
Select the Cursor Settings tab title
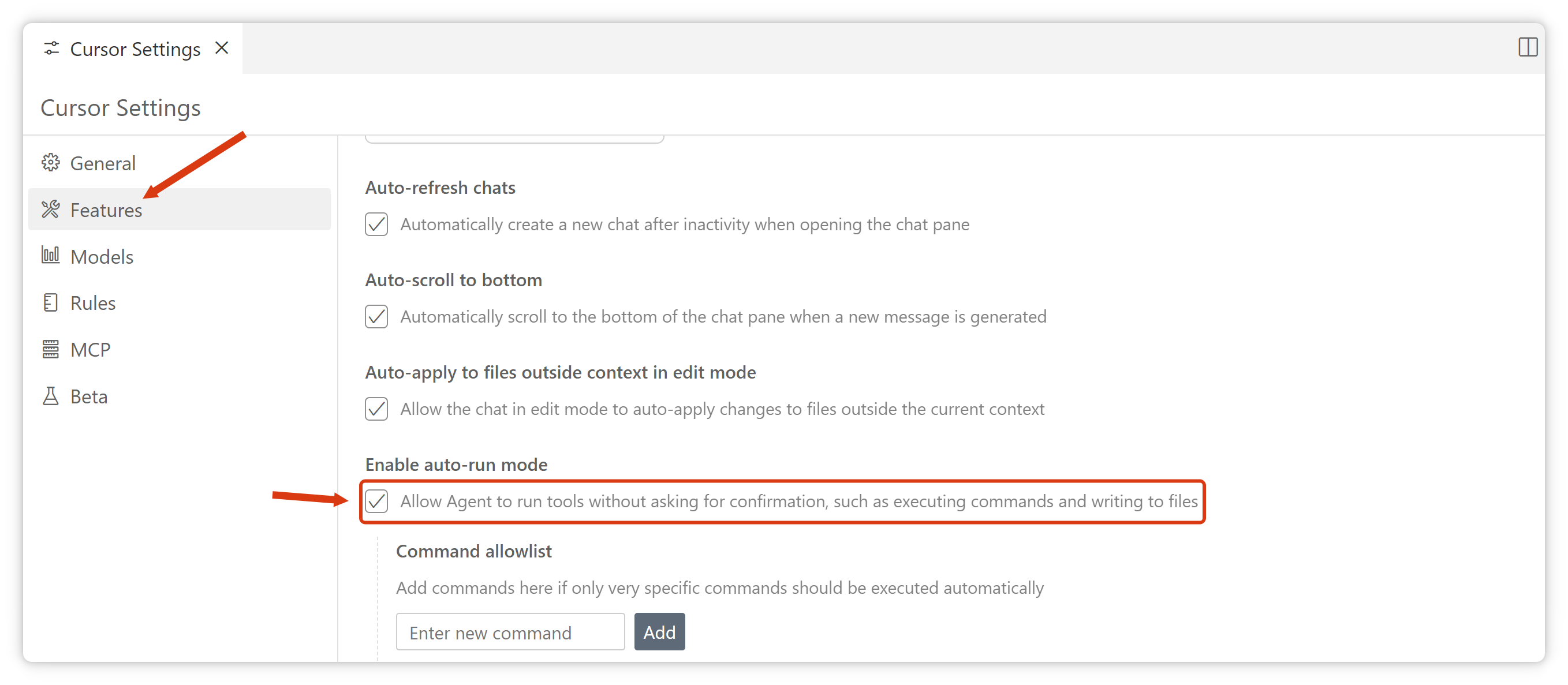point(135,49)
